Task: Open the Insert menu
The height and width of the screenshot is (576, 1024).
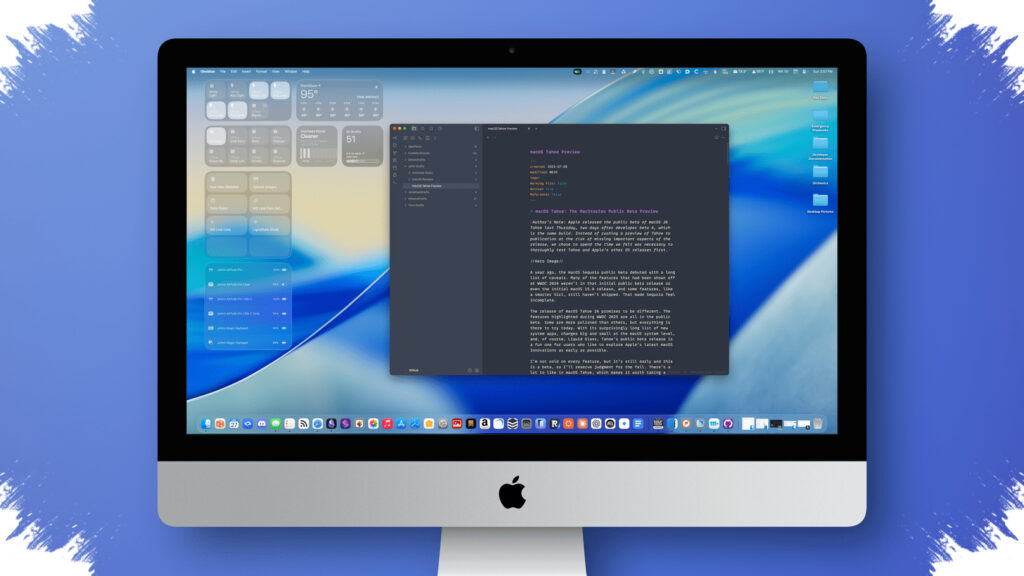Action: point(246,71)
